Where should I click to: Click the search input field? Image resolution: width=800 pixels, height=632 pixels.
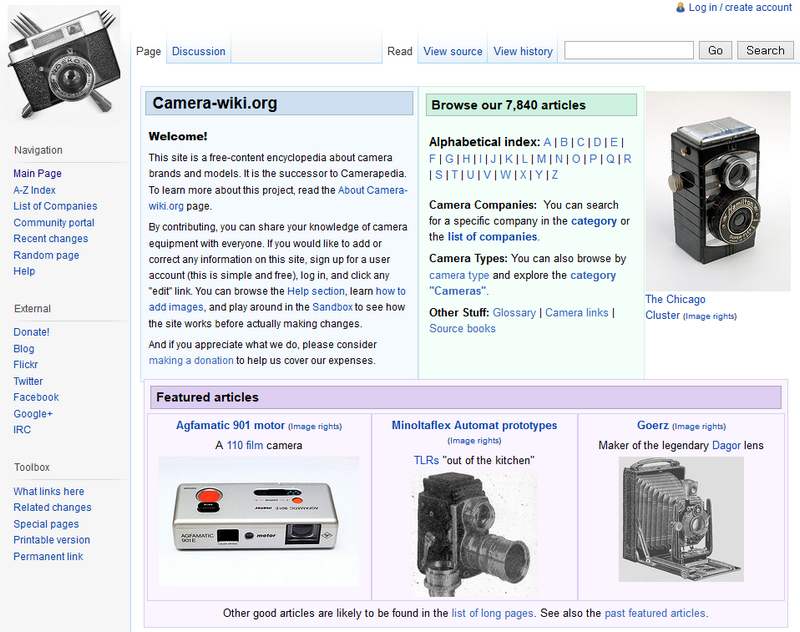point(629,50)
